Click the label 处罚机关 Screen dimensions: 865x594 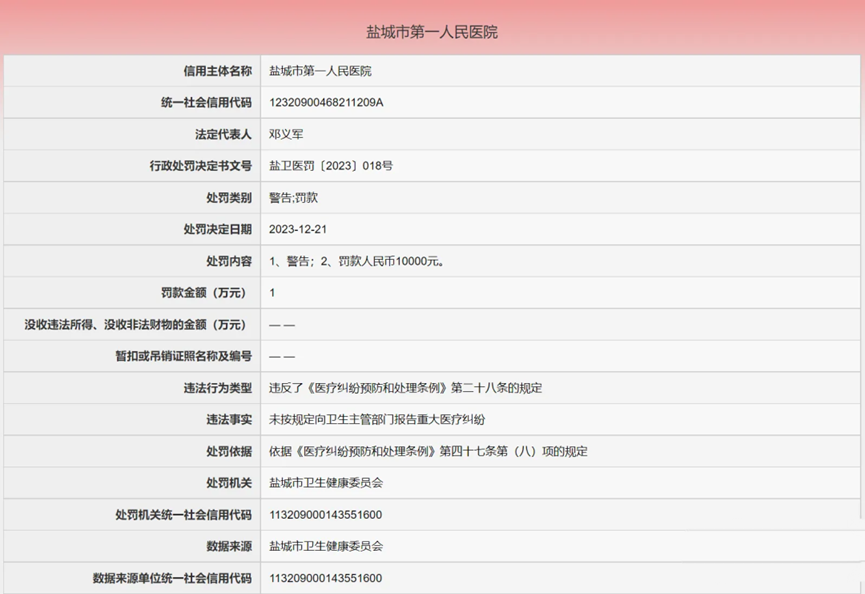pyautogui.click(x=229, y=483)
